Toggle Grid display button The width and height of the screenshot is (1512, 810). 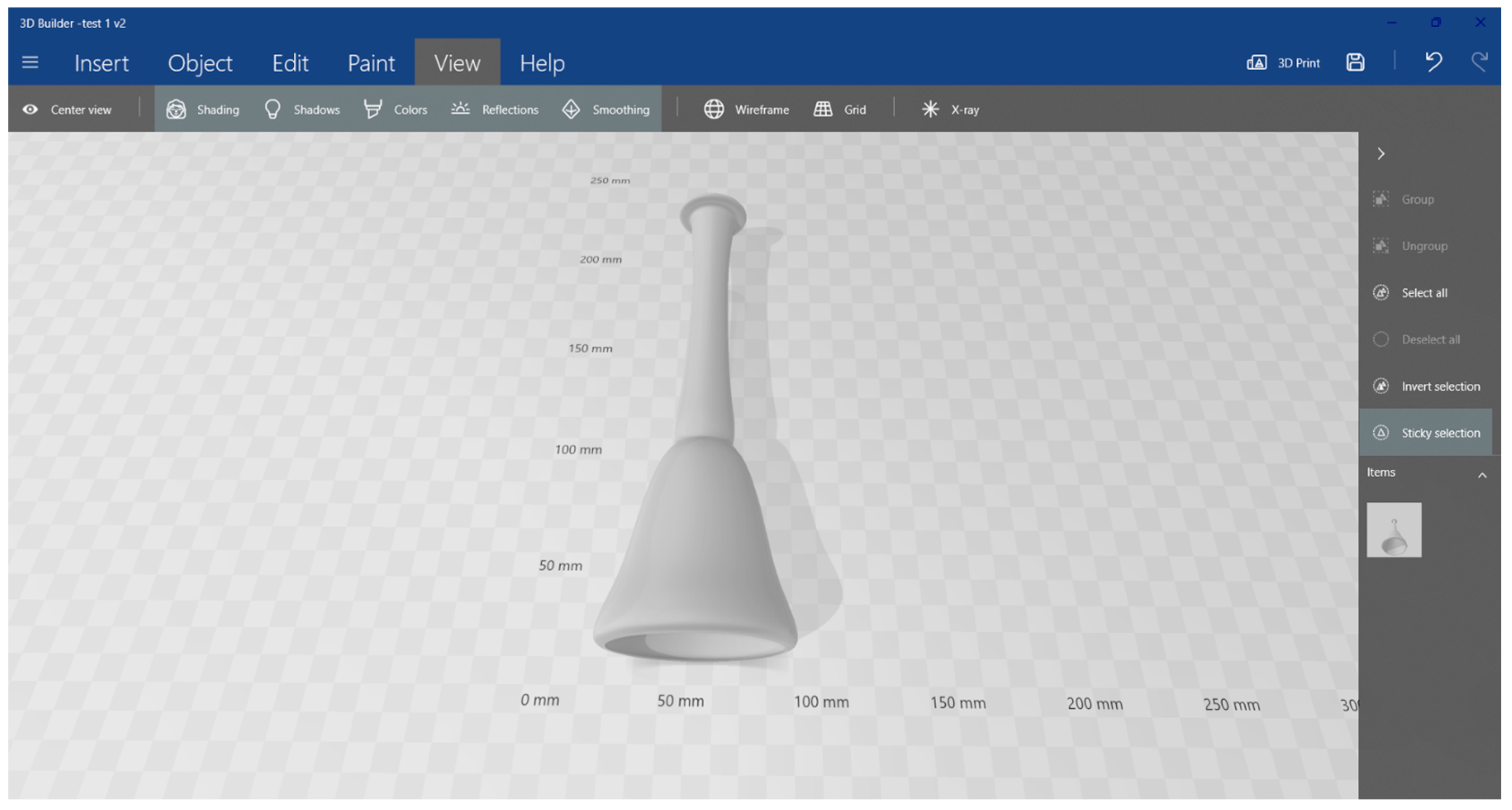(840, 110)
